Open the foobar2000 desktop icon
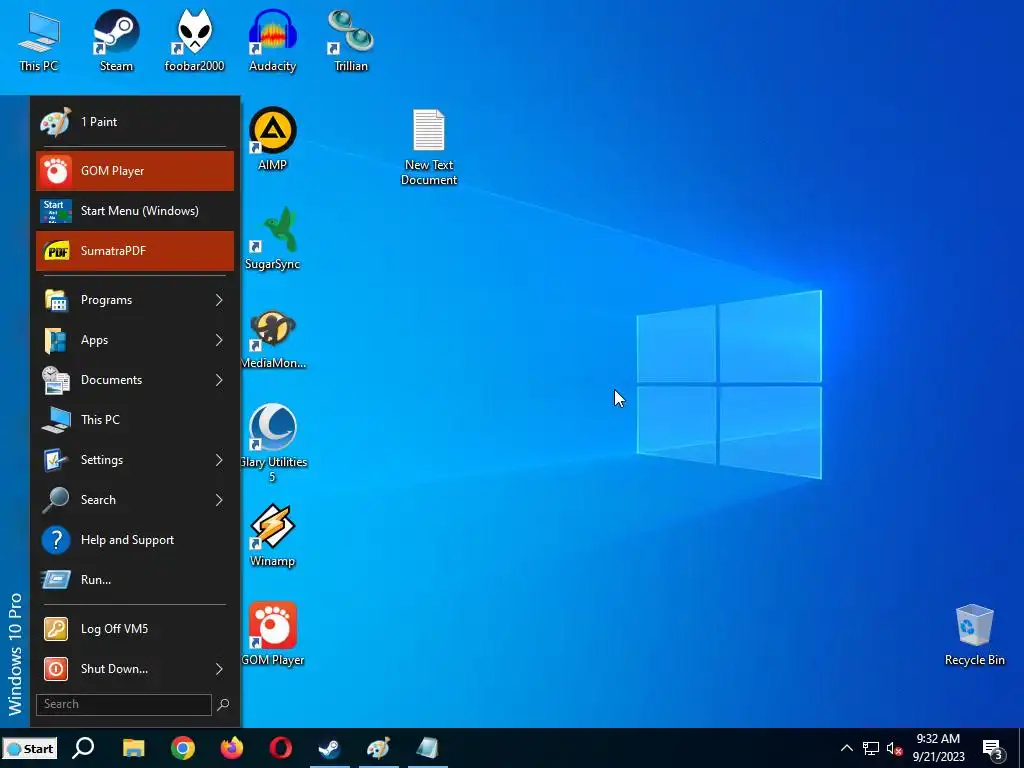The width and height of the screenshot is (1024, 768). (x=194, y=40)
